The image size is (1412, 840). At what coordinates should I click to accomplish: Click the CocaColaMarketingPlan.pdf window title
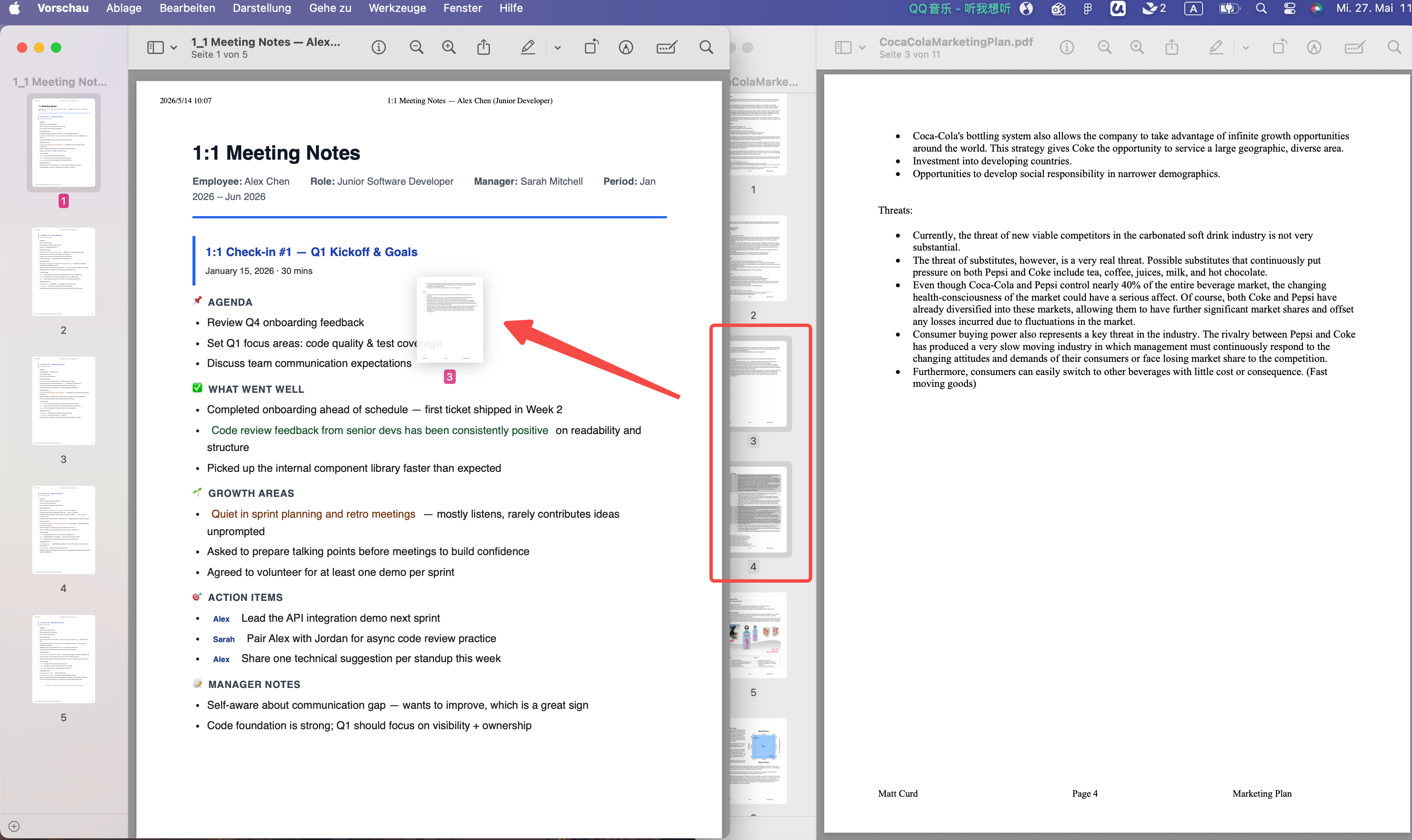[x=956, y=42]
